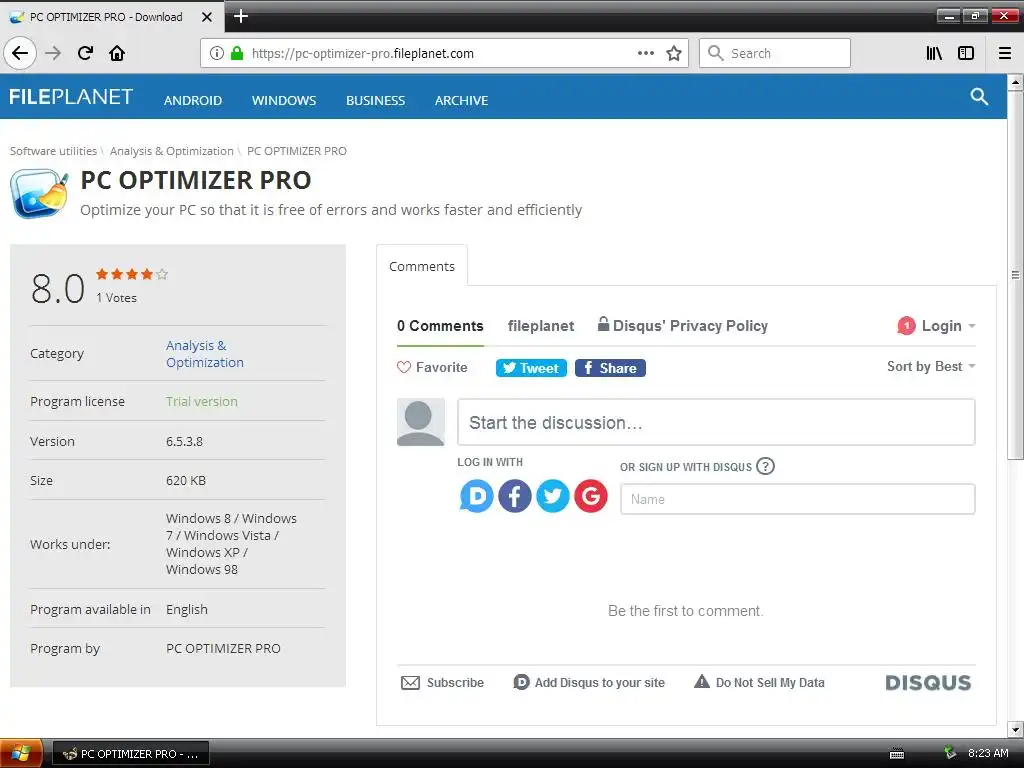Open the ARCHIVE menu item
Image resolution: width=1024 pixels, height=768 pixels.
462,101
